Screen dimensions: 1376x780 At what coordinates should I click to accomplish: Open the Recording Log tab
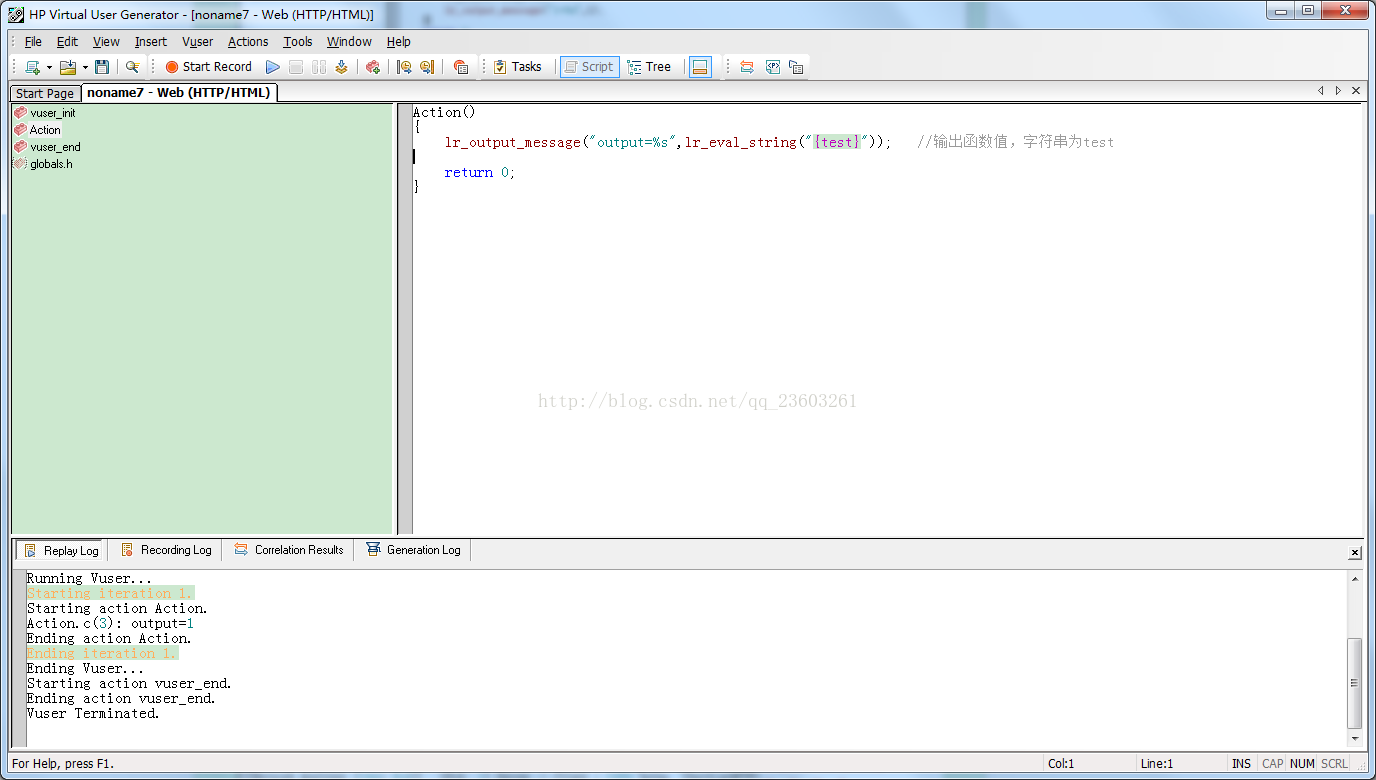[x=166, y=550]
